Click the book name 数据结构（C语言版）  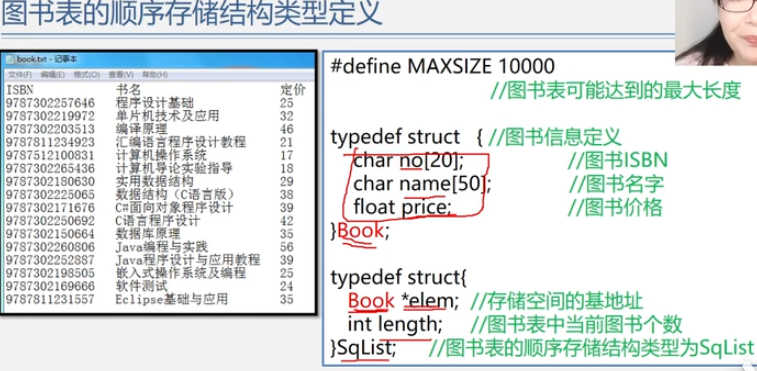point(175,195)
